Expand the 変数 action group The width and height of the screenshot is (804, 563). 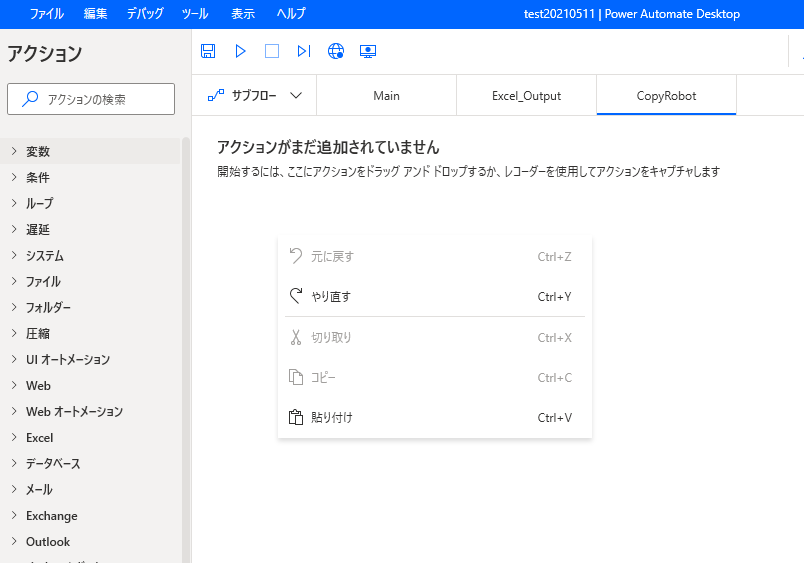point(38,151)
